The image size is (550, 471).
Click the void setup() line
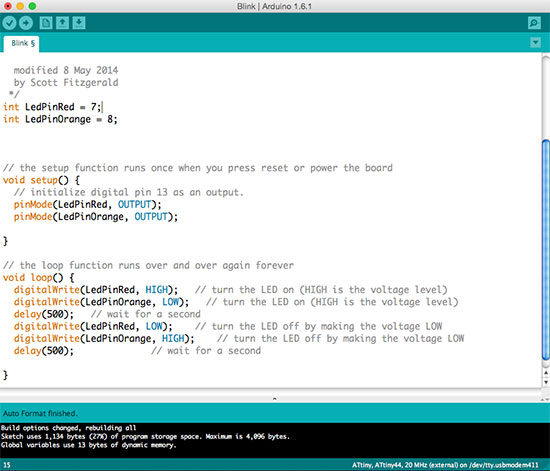pos(41,180)
